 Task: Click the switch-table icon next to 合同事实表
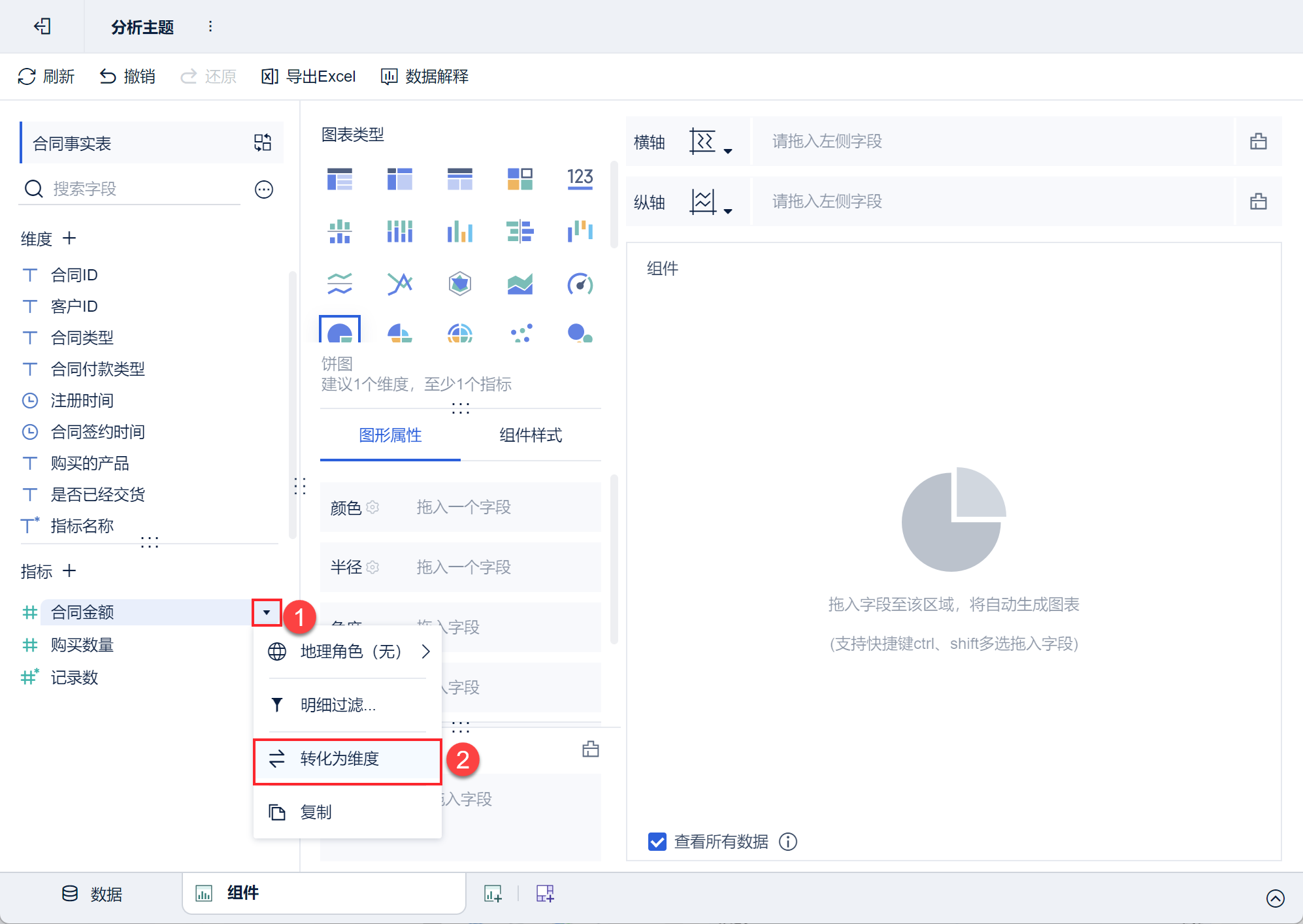coord(263,142)
